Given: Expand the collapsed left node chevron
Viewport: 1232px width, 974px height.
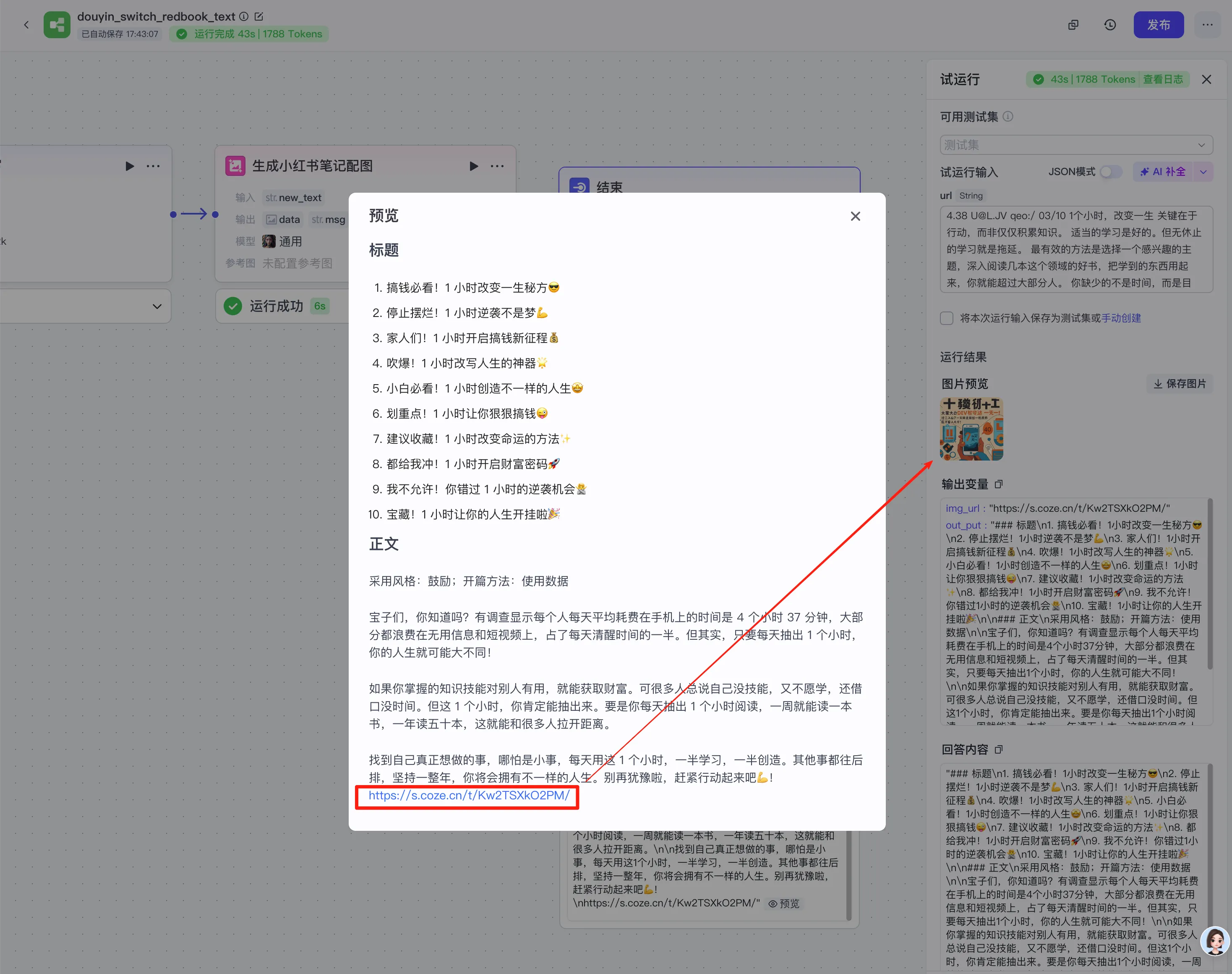Looking at the screenshot, I should (x=157, y=306).
